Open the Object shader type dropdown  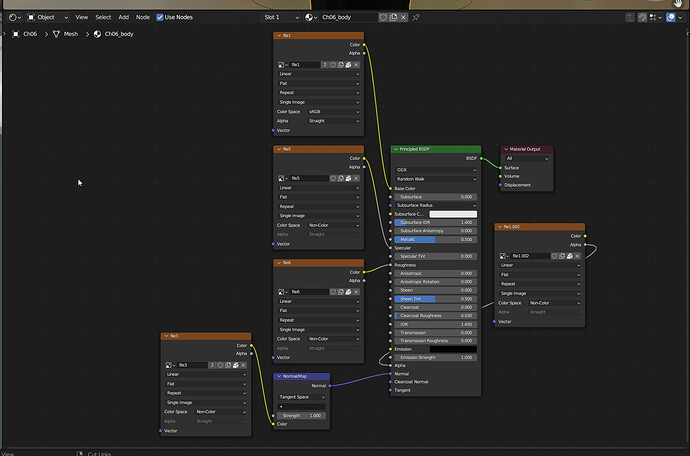(48, 17)
